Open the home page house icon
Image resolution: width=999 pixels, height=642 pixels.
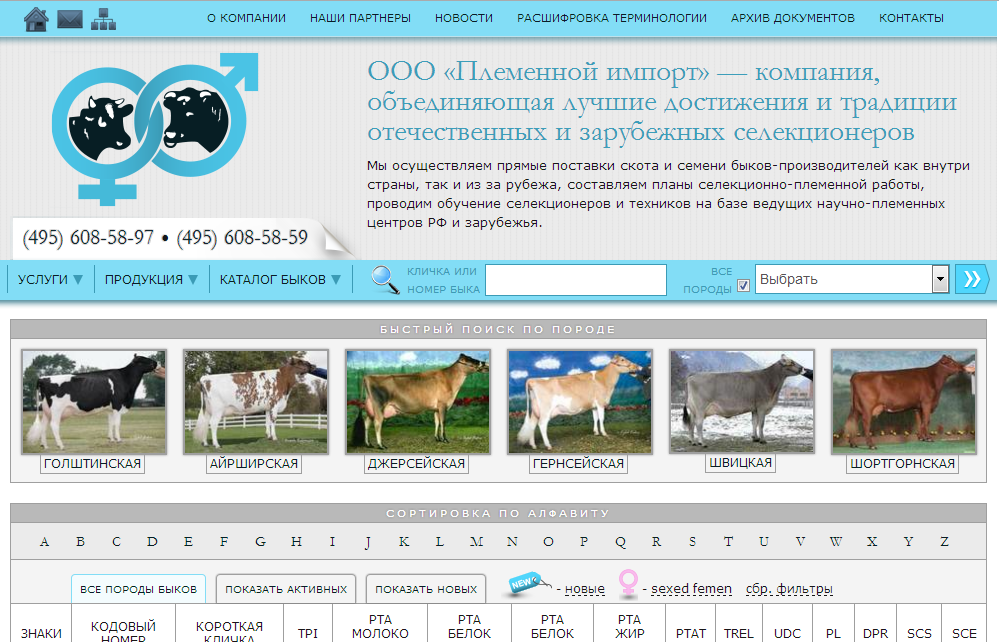[36, 19]
